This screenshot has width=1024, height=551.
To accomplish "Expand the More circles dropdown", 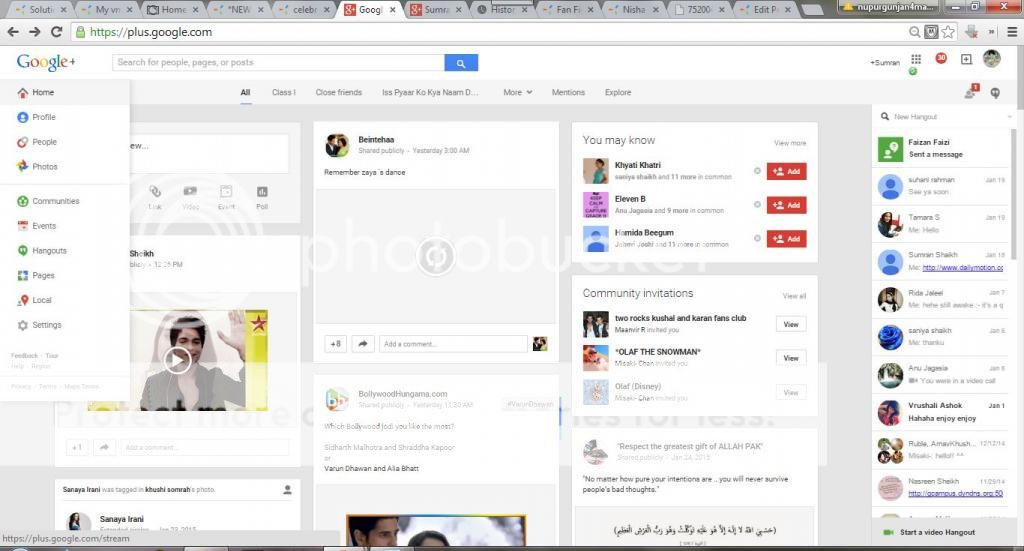I will click(x=517, y=93).
